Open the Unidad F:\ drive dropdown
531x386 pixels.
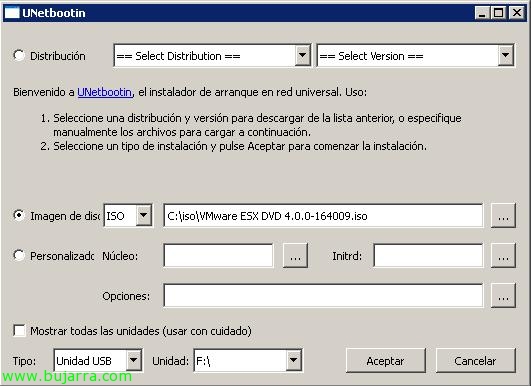[248, 361]
